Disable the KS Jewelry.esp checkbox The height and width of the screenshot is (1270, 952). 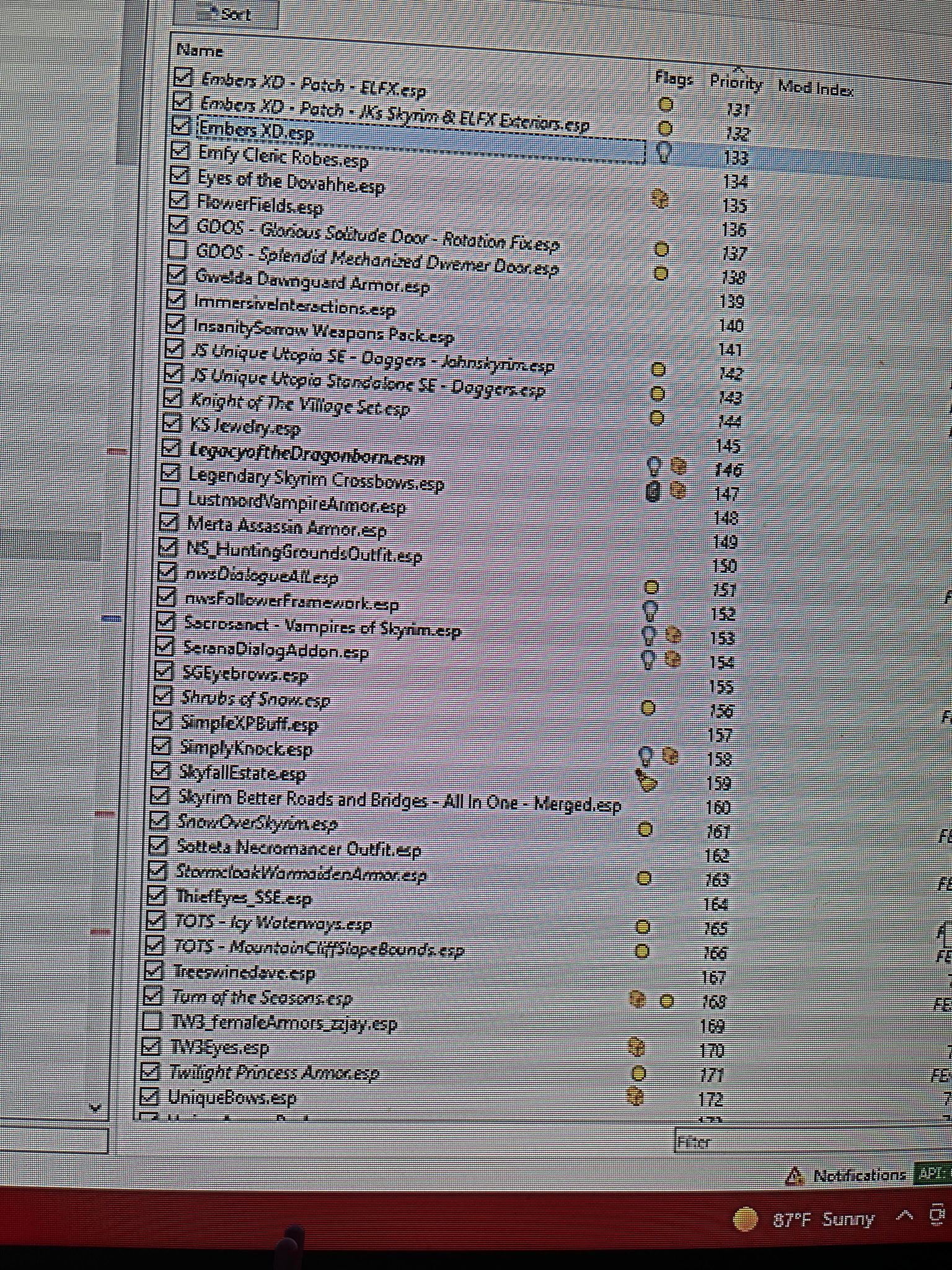coord(171,423)
